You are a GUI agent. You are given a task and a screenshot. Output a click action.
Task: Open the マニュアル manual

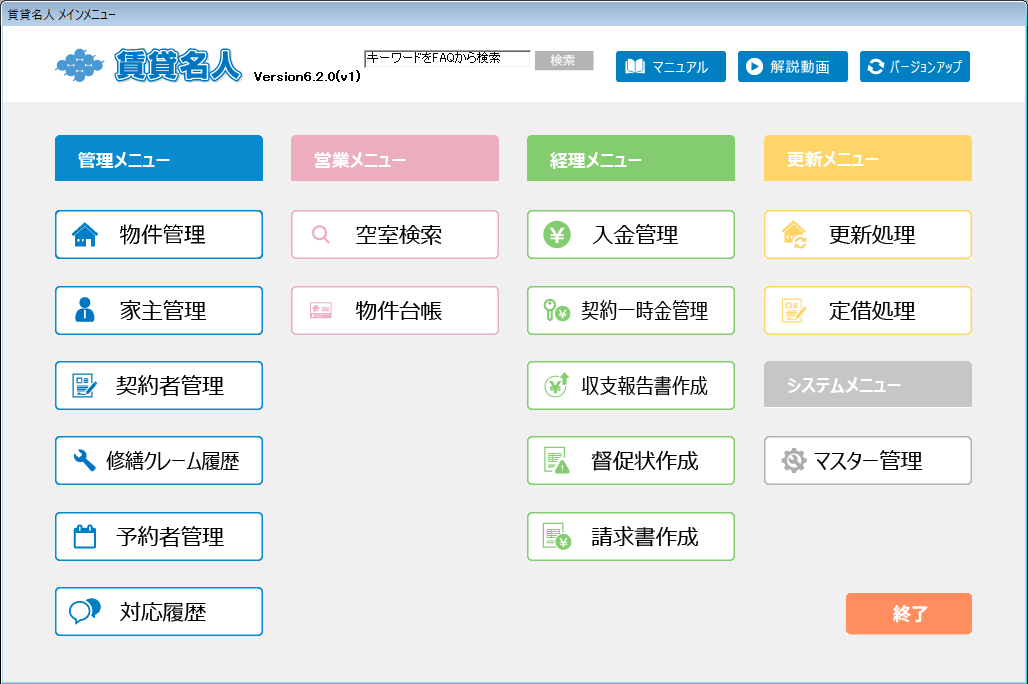coord(670,67)
